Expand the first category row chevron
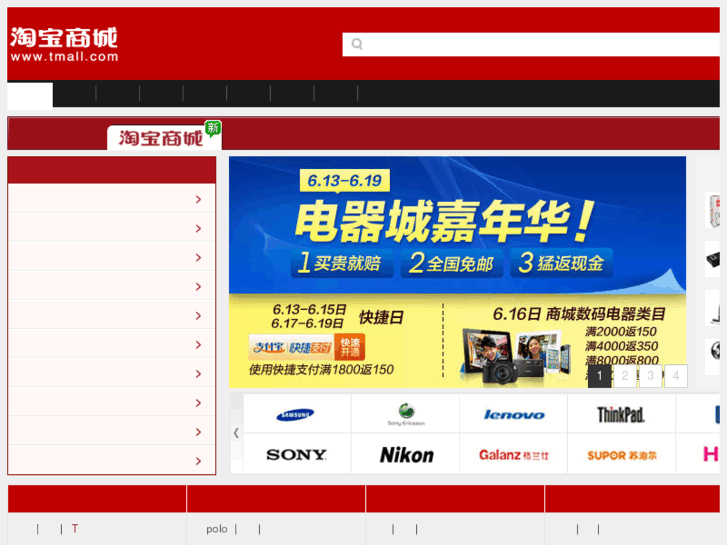727x545 pixels. click(198, 199)
